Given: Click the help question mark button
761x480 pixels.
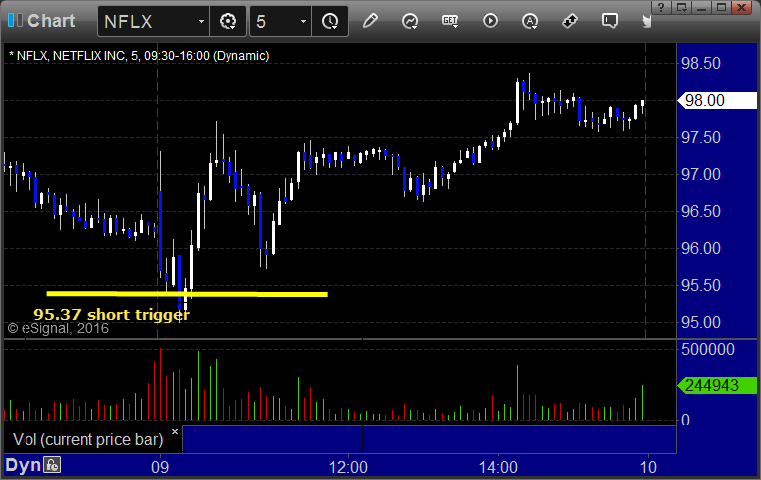Looking at the screenshot, I should [662, 7].
